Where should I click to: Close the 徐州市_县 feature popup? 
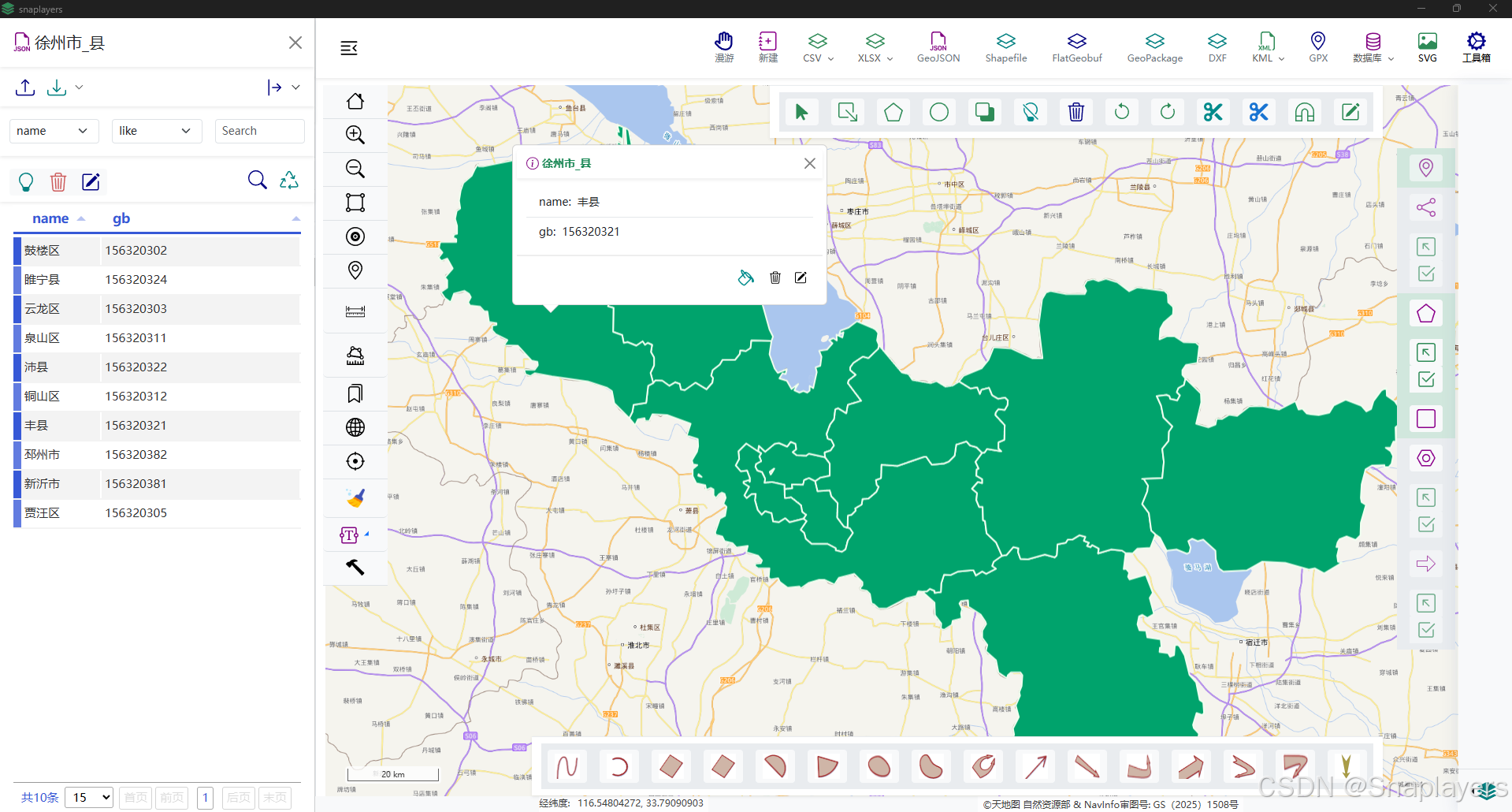coord(809,163)
